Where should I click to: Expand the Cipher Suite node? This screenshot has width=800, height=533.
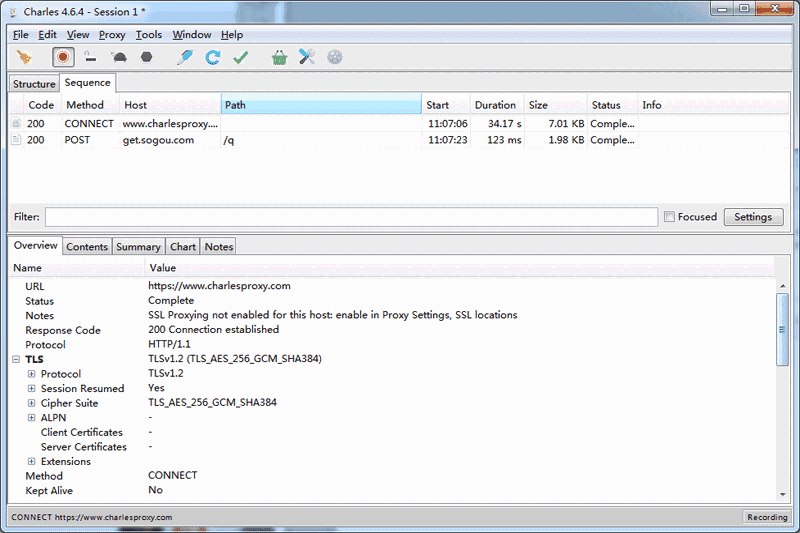pyautogui.click(x=32, y=403)
